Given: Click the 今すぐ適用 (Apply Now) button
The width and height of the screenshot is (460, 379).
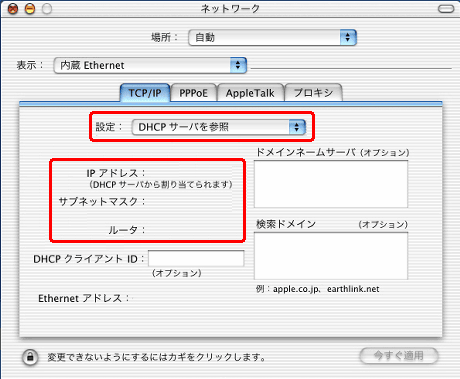Looking at the screenshot, I should (399, 356).
